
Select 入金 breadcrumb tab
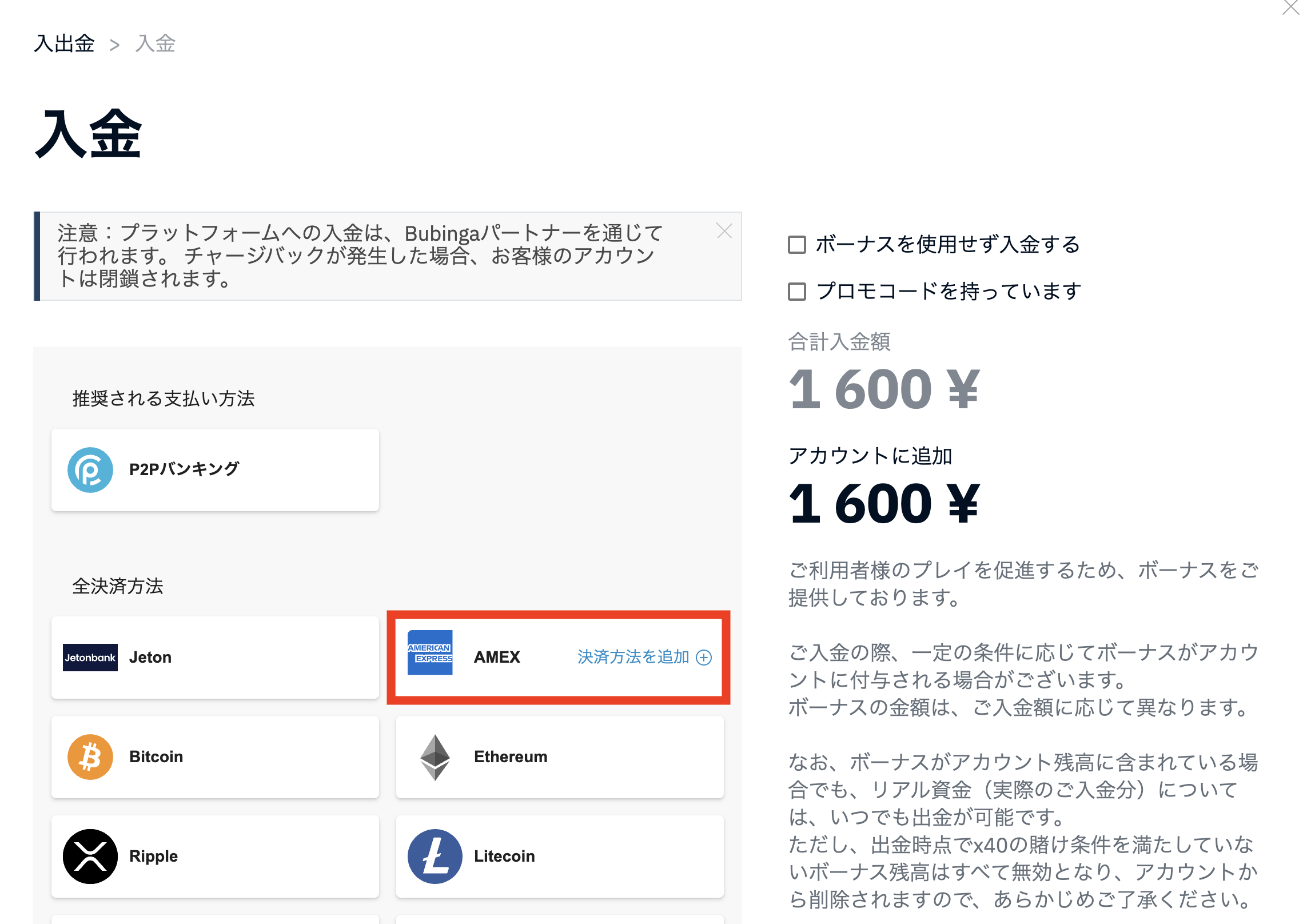pos(155,44)
